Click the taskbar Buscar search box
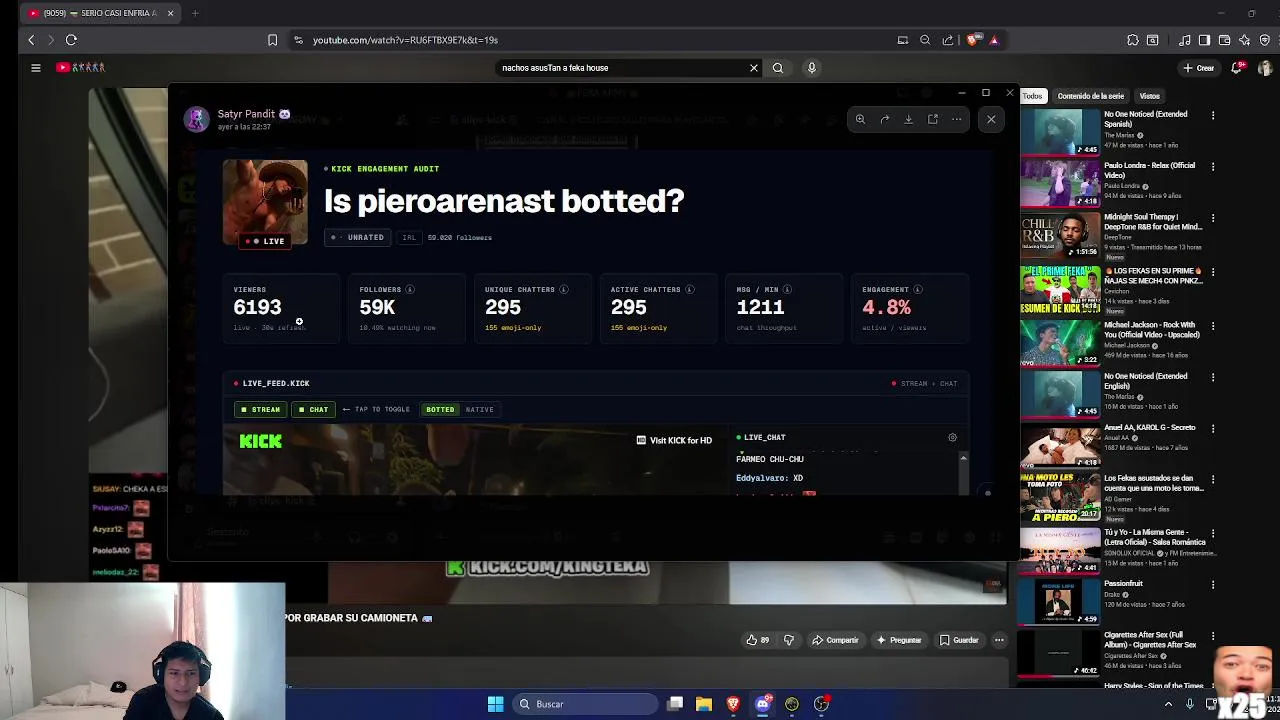This screenshot has width=1280, height=720. pyautogui.click(x=584, y=704)
